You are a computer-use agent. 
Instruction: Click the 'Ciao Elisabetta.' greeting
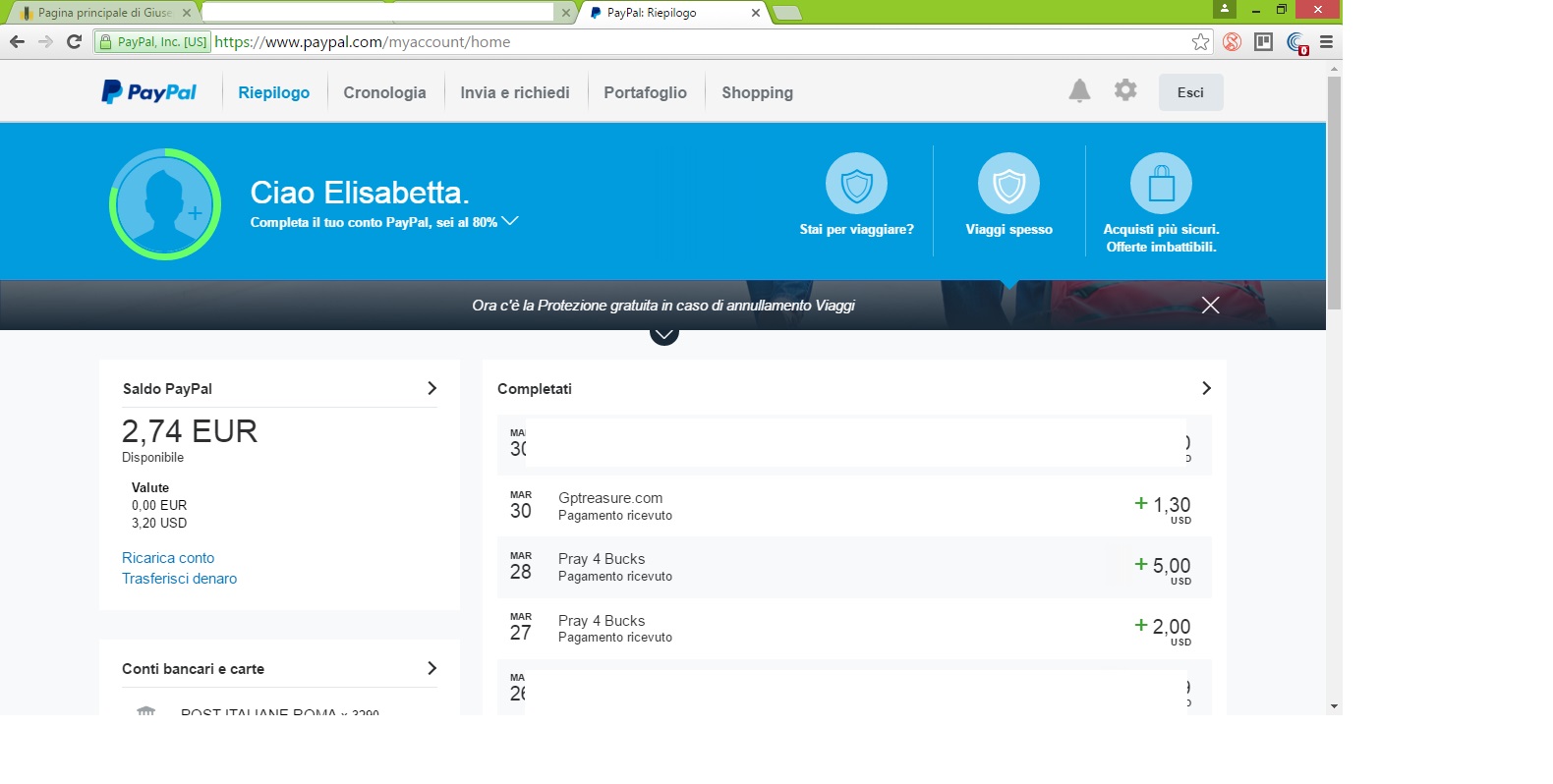(360, 193)
